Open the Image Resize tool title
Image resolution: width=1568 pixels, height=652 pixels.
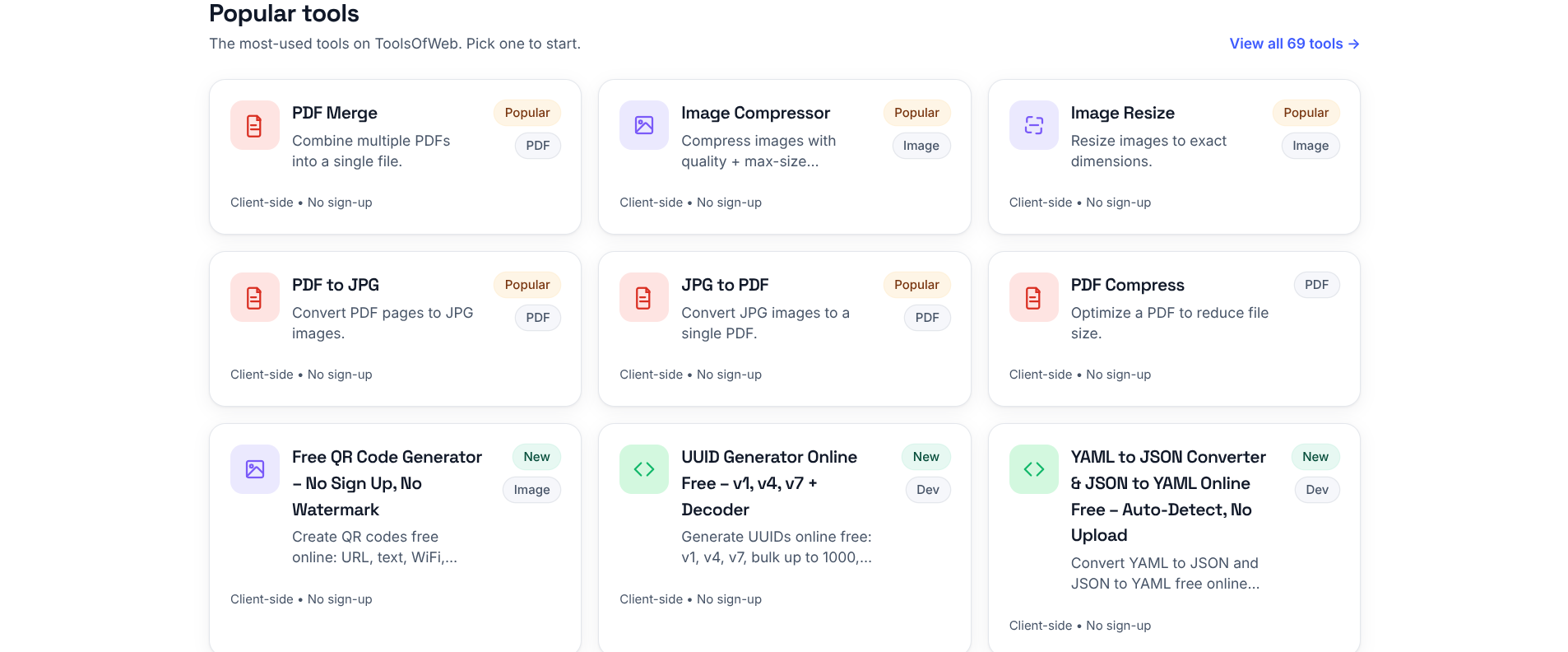[1122, 113]
